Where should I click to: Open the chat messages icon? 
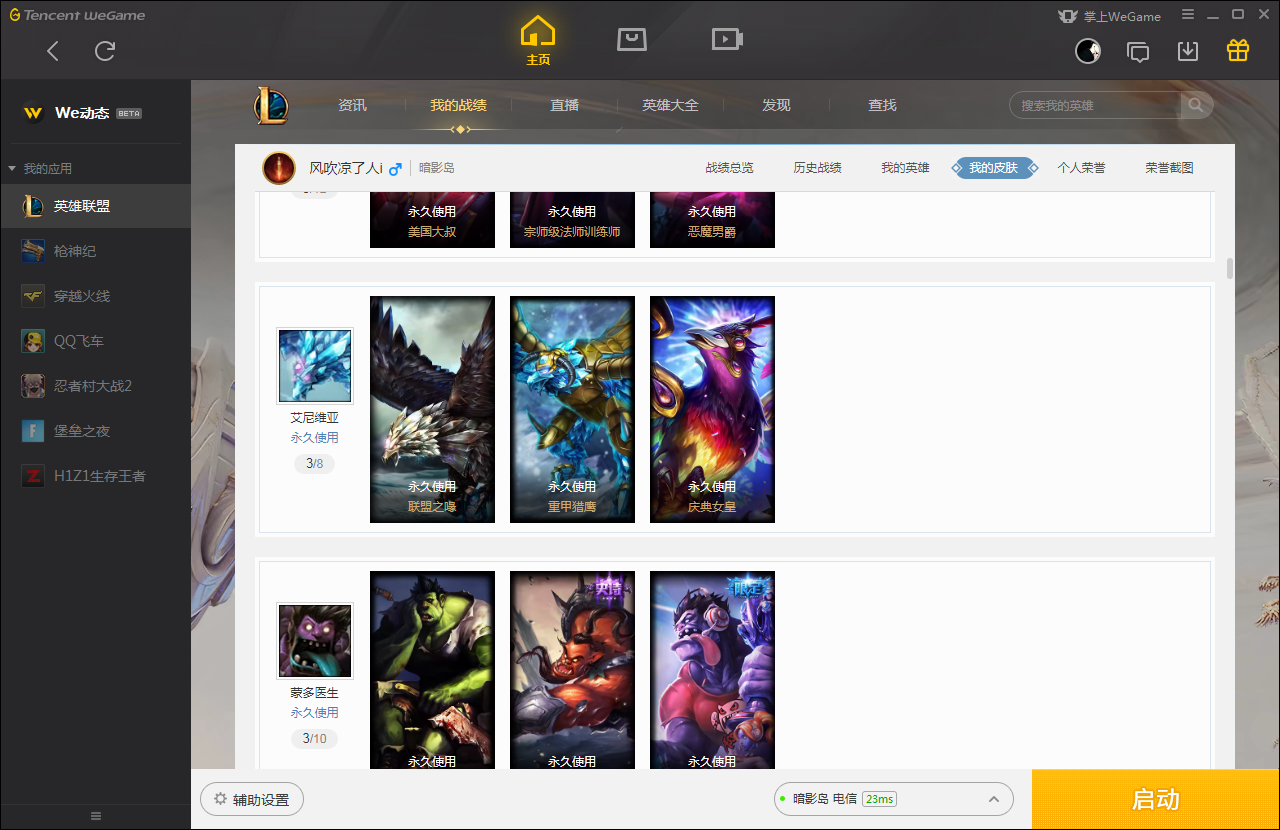pyautogui.click(x=1138, y=51)
